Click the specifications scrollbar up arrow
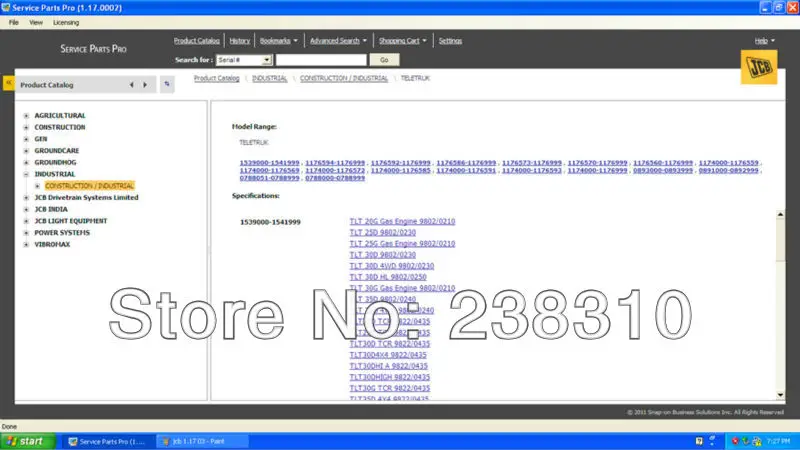The height and width of the screenshot is (450, 800). [x=780, y=215]
